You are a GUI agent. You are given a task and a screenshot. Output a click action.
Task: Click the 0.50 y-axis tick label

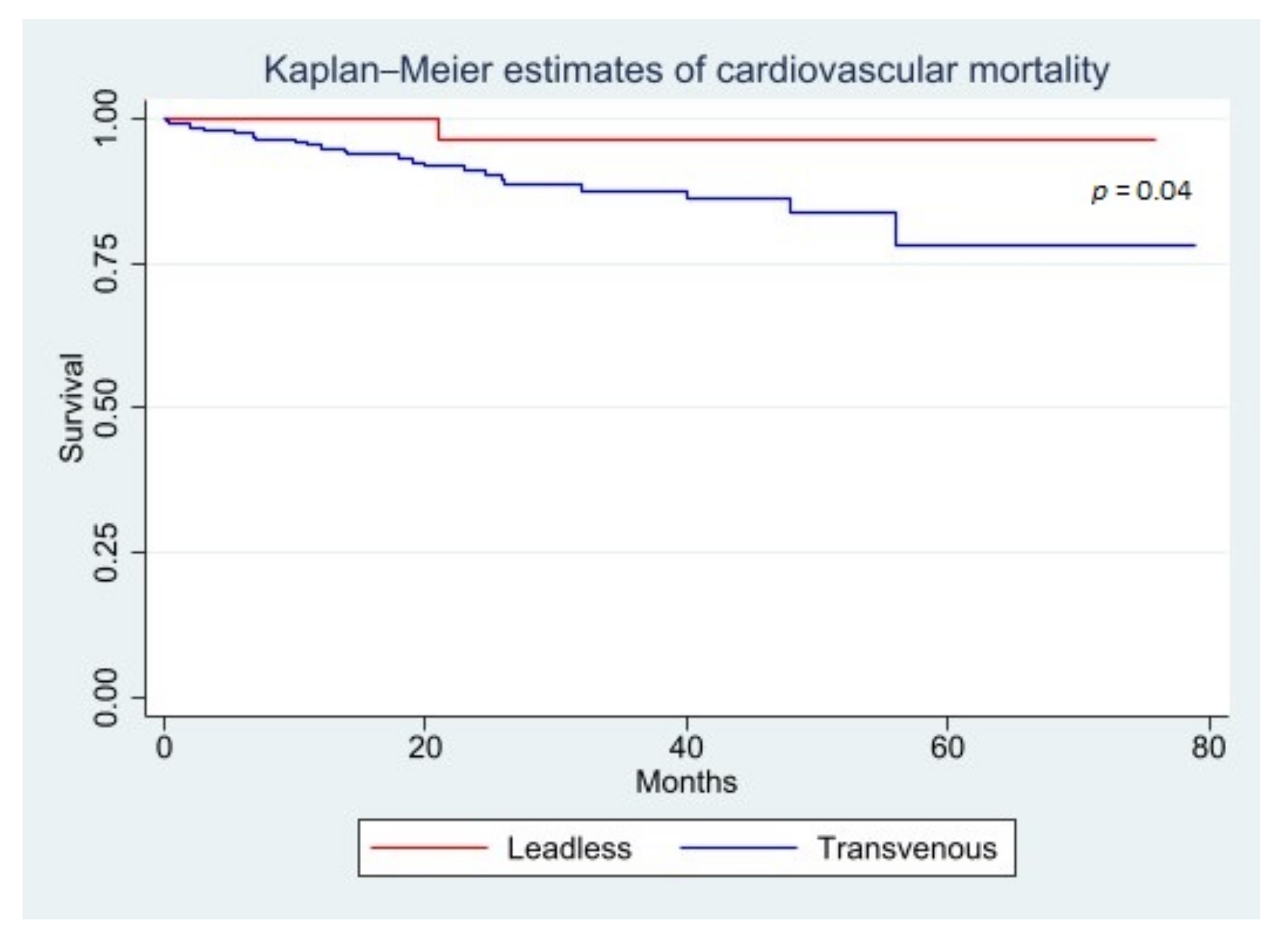click(x=106, y=408)
